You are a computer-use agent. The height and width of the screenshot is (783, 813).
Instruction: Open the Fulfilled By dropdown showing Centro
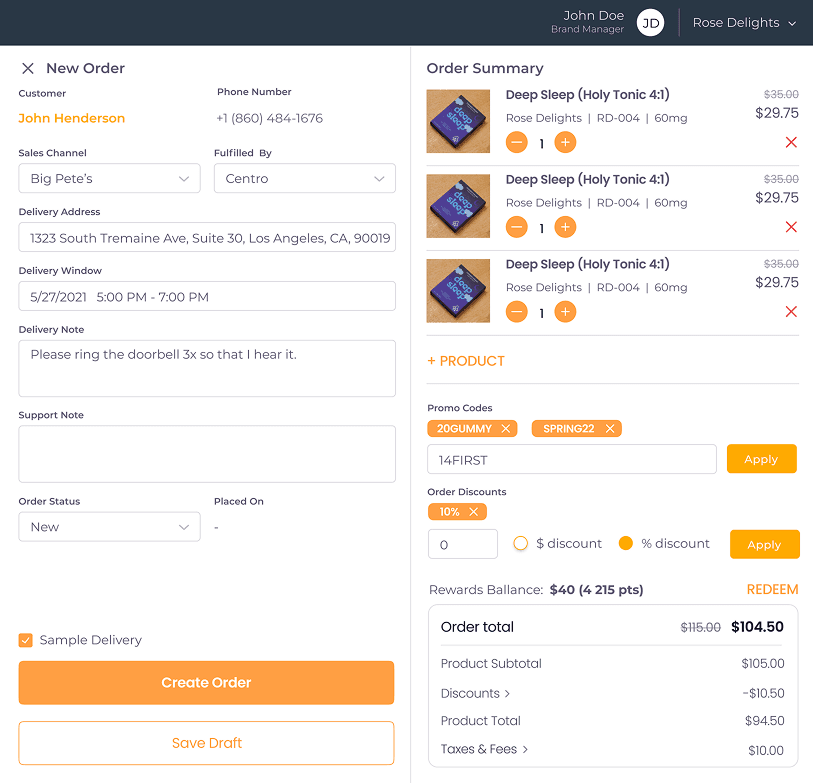(x=304, y=178)
